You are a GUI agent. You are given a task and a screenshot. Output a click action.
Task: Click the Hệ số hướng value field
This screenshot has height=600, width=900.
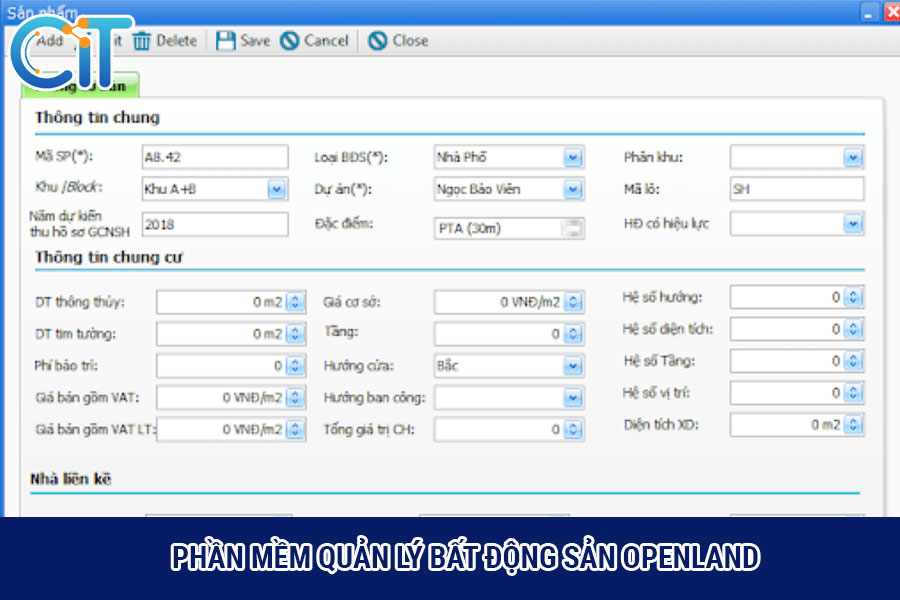coord(787,297)
